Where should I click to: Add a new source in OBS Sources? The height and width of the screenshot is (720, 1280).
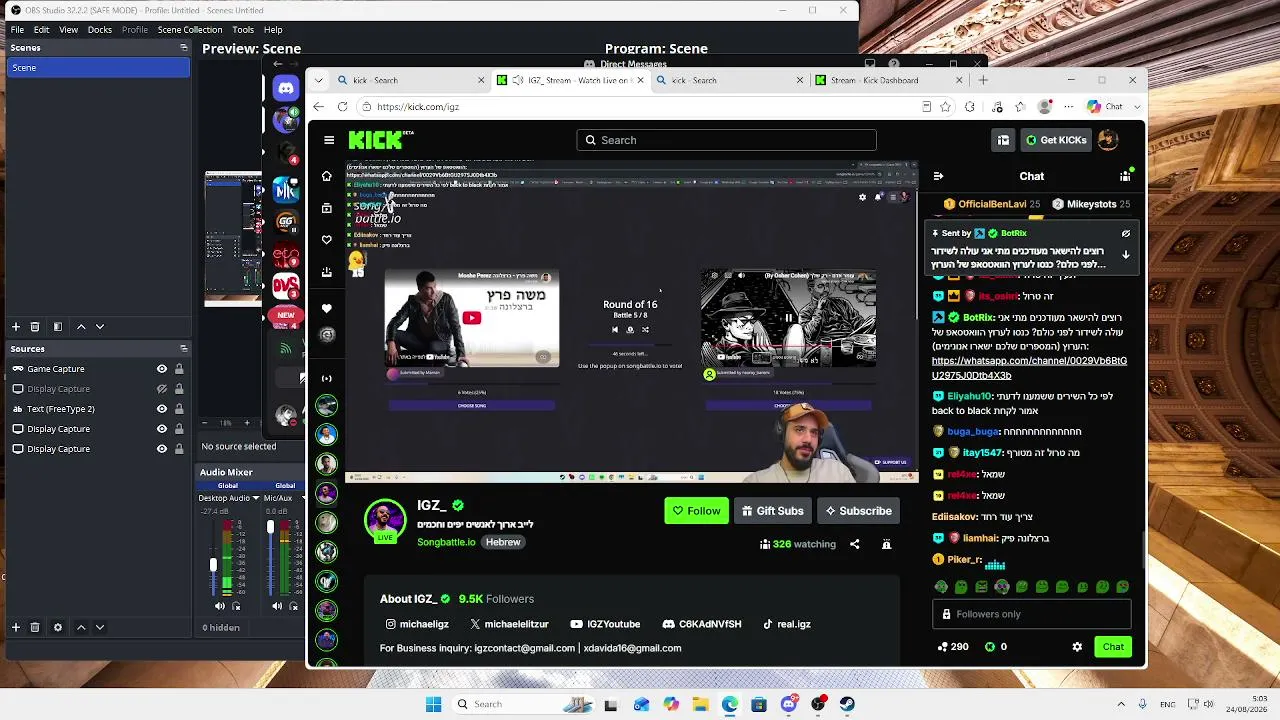[16, 627]
